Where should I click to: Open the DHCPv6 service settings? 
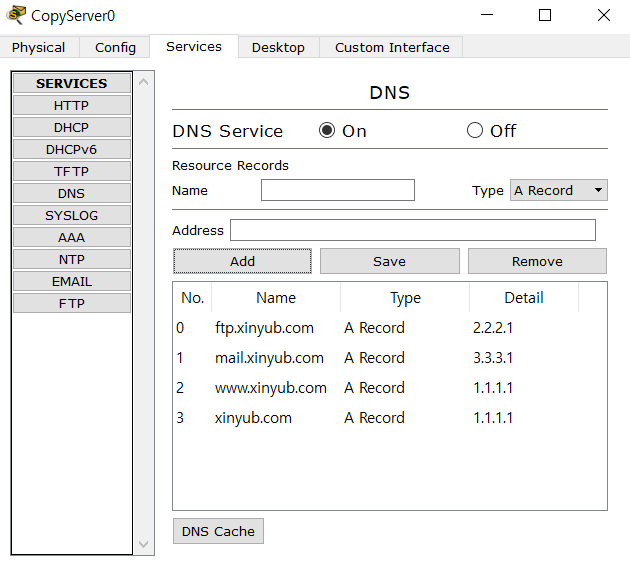coord(72,149)
